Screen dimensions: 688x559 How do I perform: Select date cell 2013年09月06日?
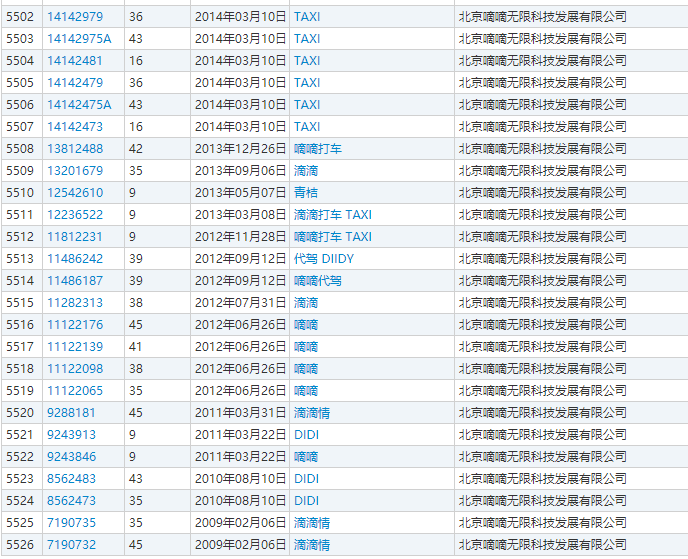point(240,171)
